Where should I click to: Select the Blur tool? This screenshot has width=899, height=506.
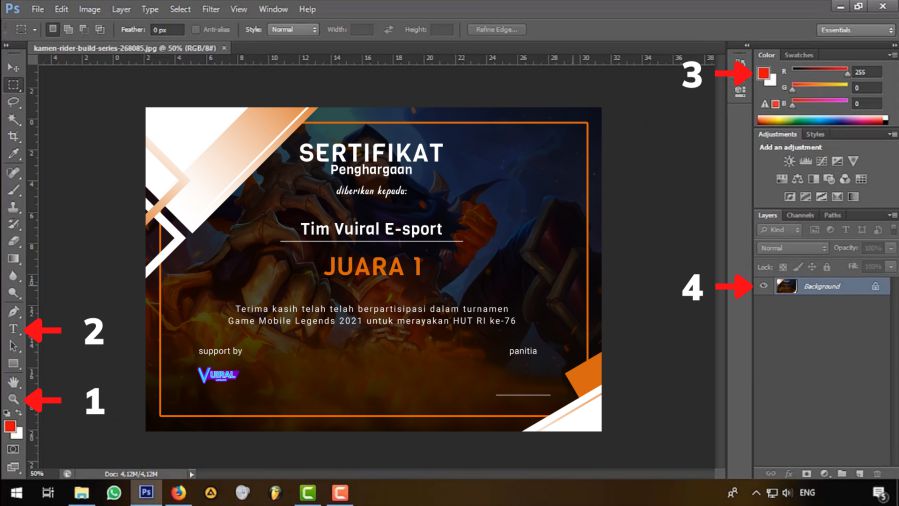coord(13,276)
